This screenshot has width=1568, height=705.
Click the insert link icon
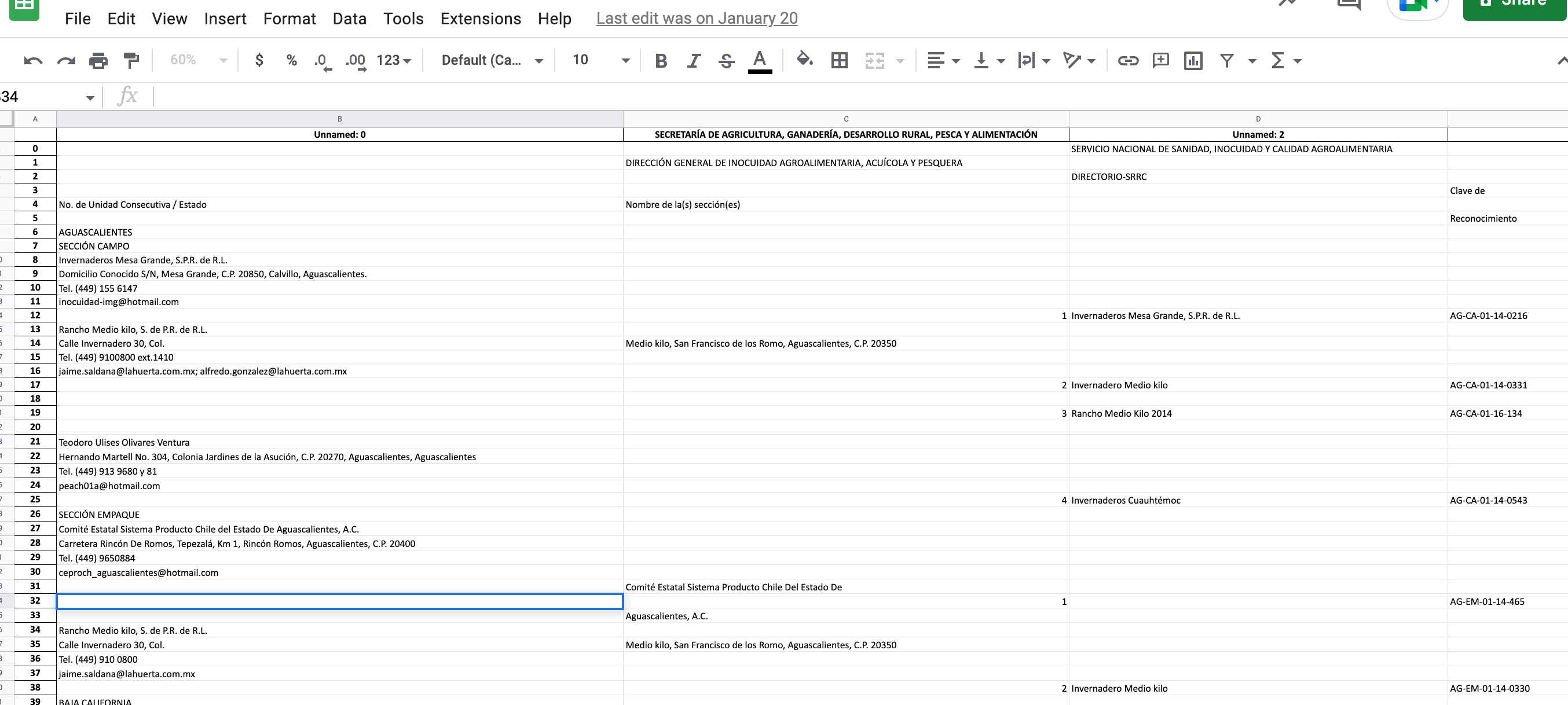[1127, 60]
